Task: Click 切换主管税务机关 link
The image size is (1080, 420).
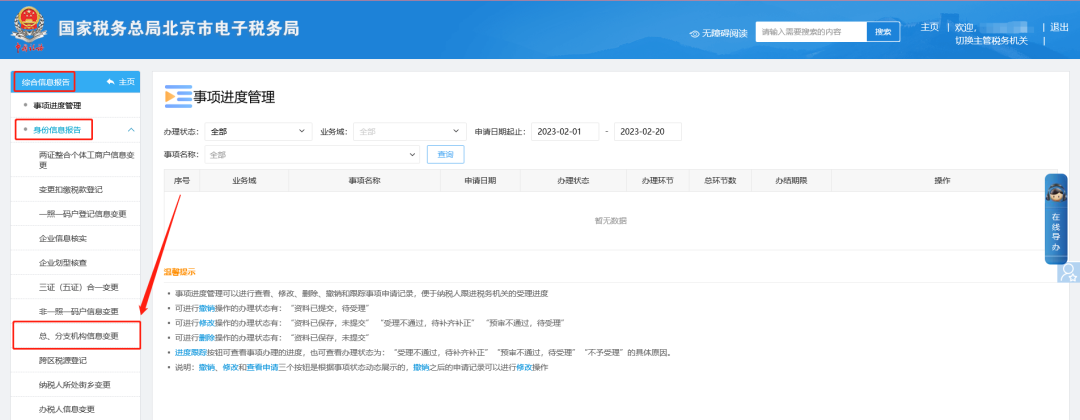Action: pos(991,40)
